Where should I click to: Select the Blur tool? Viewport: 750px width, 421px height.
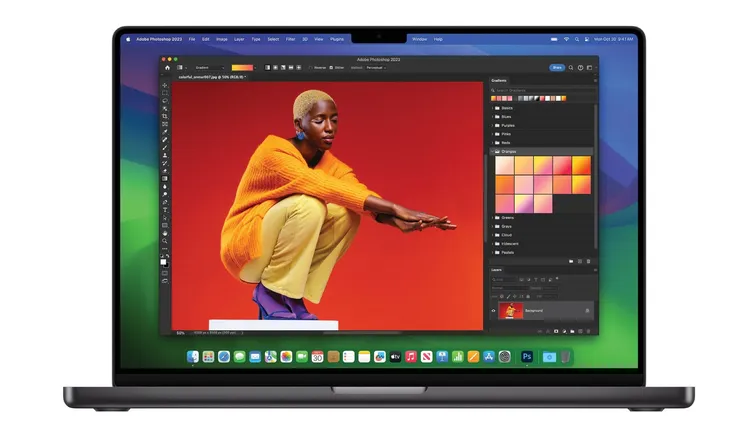165,187
